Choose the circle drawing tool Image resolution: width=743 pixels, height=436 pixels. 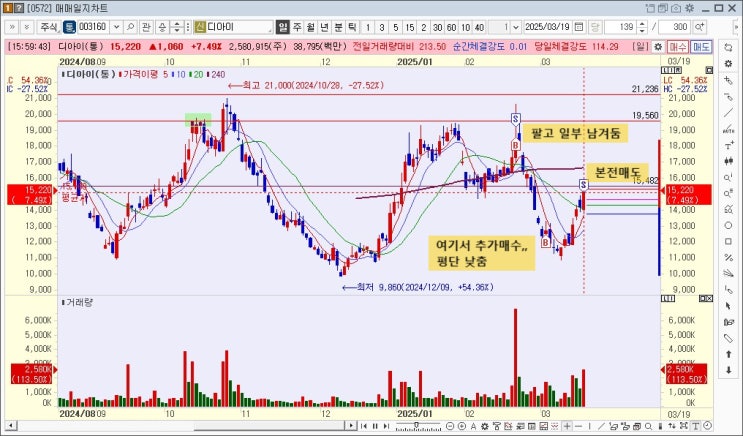click(729, 225)
